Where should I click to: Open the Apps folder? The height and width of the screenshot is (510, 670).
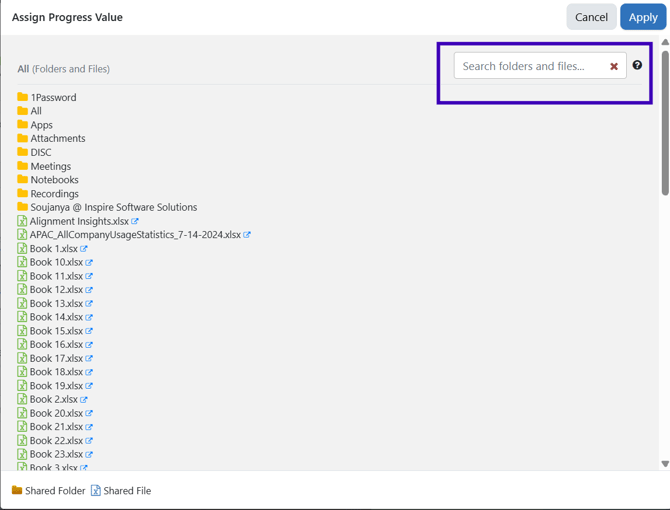[41, 125]
